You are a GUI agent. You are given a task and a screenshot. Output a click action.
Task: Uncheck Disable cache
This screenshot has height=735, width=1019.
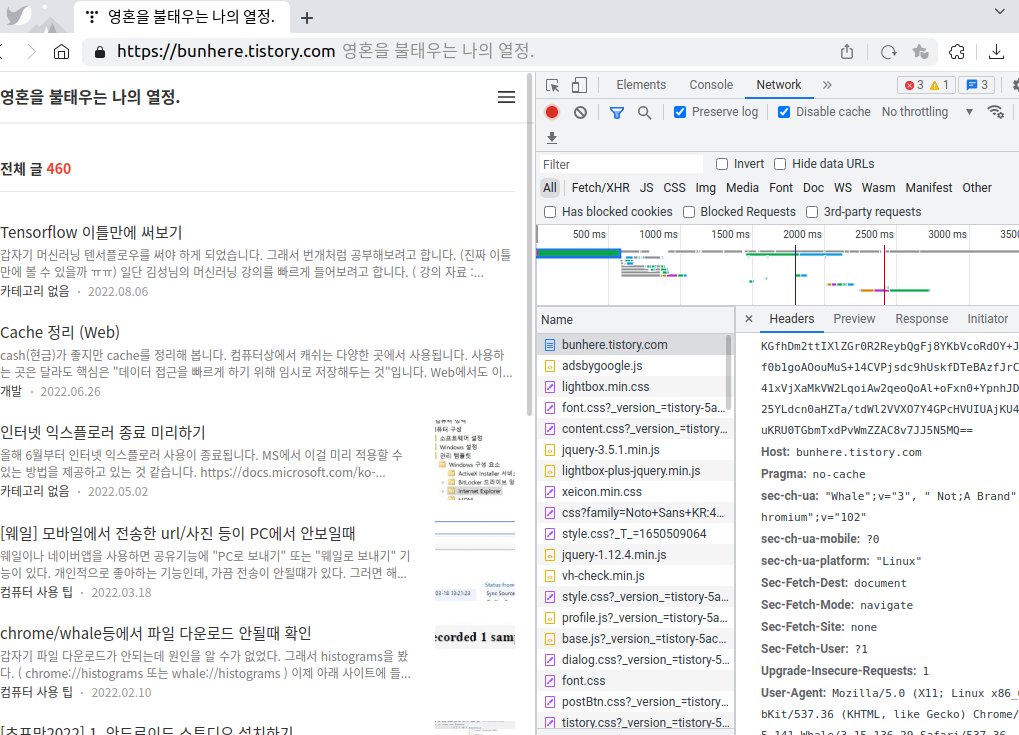(784, 112)
